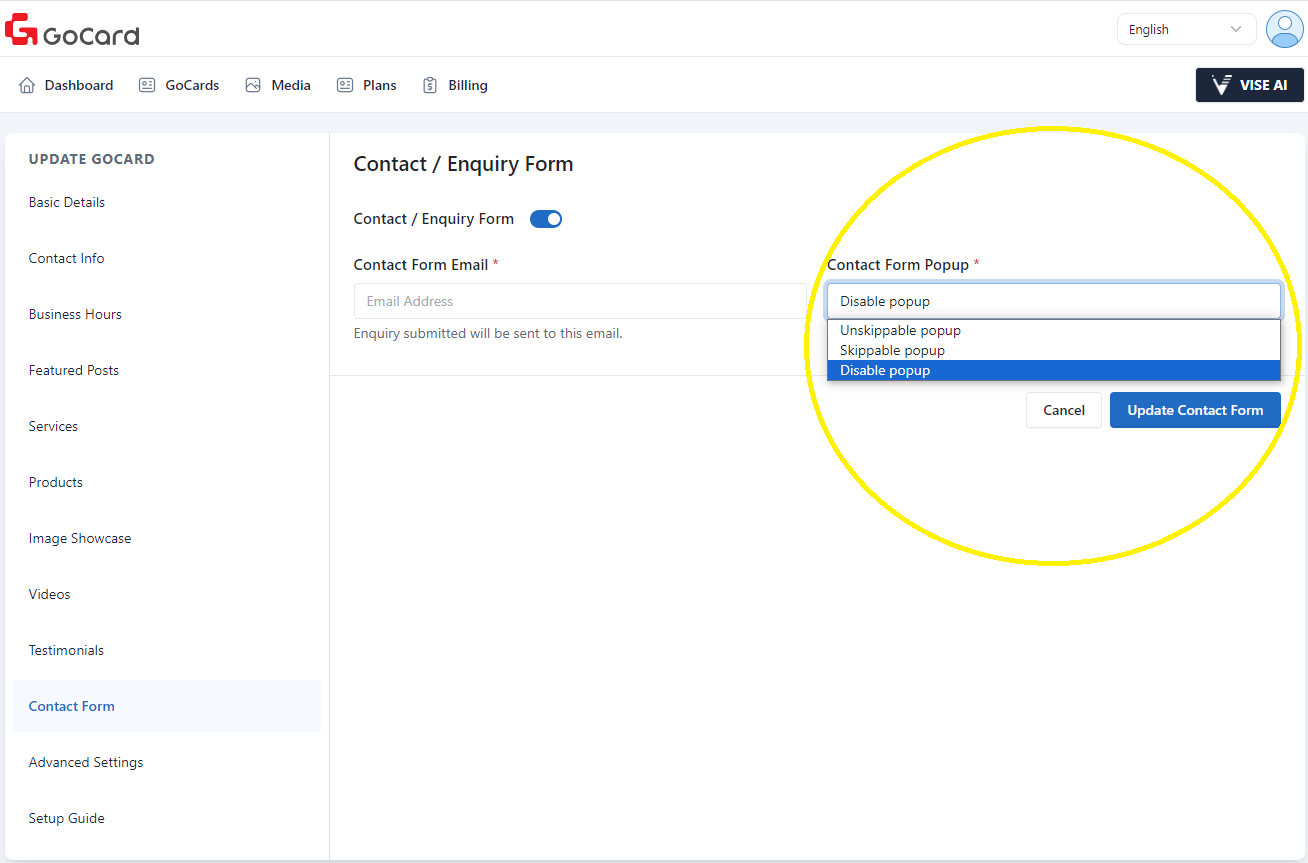The height and width of the screenshot is (863, 1308).
Task: Click the Cancel button
Action: [1063, 410]
